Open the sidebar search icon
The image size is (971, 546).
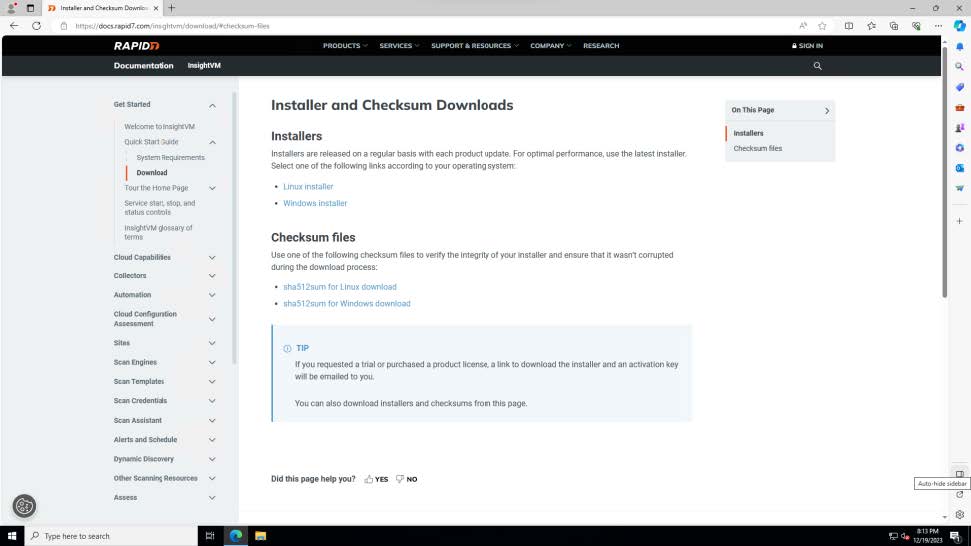point(959,66)
